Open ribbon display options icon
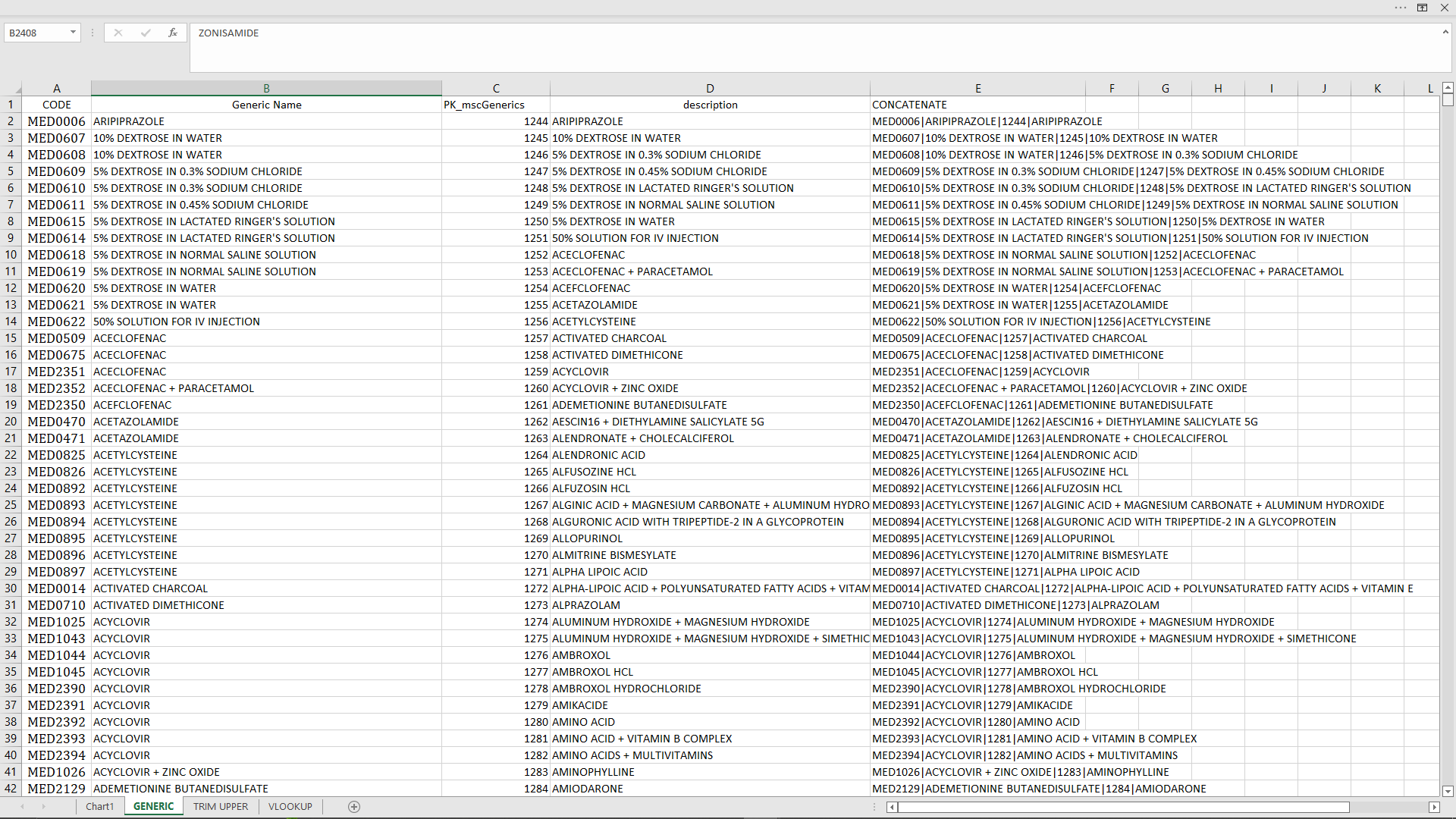 point(1422,8)
